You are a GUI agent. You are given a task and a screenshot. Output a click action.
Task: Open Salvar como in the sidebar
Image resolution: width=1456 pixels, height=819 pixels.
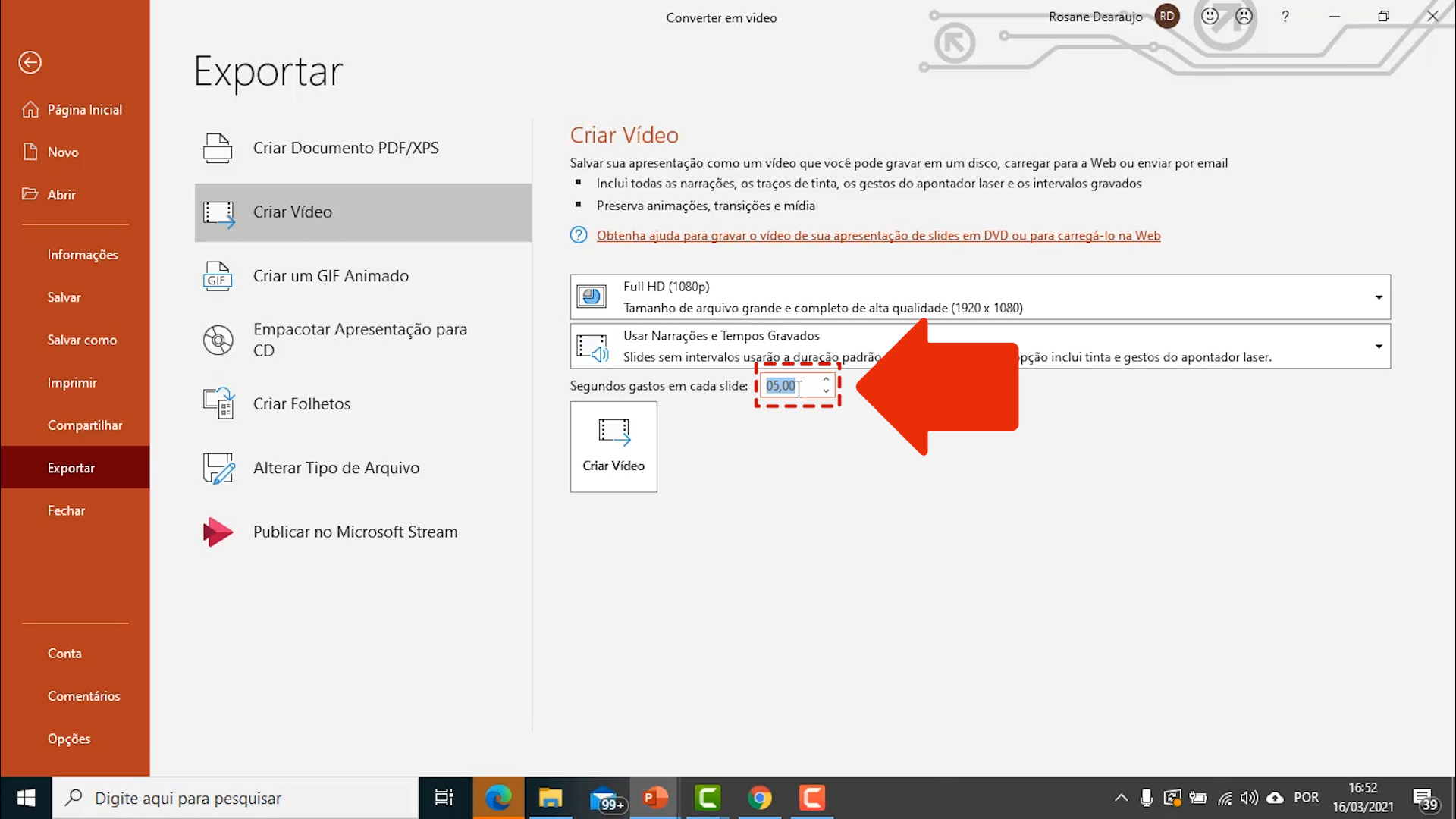[x=82, y=340]
